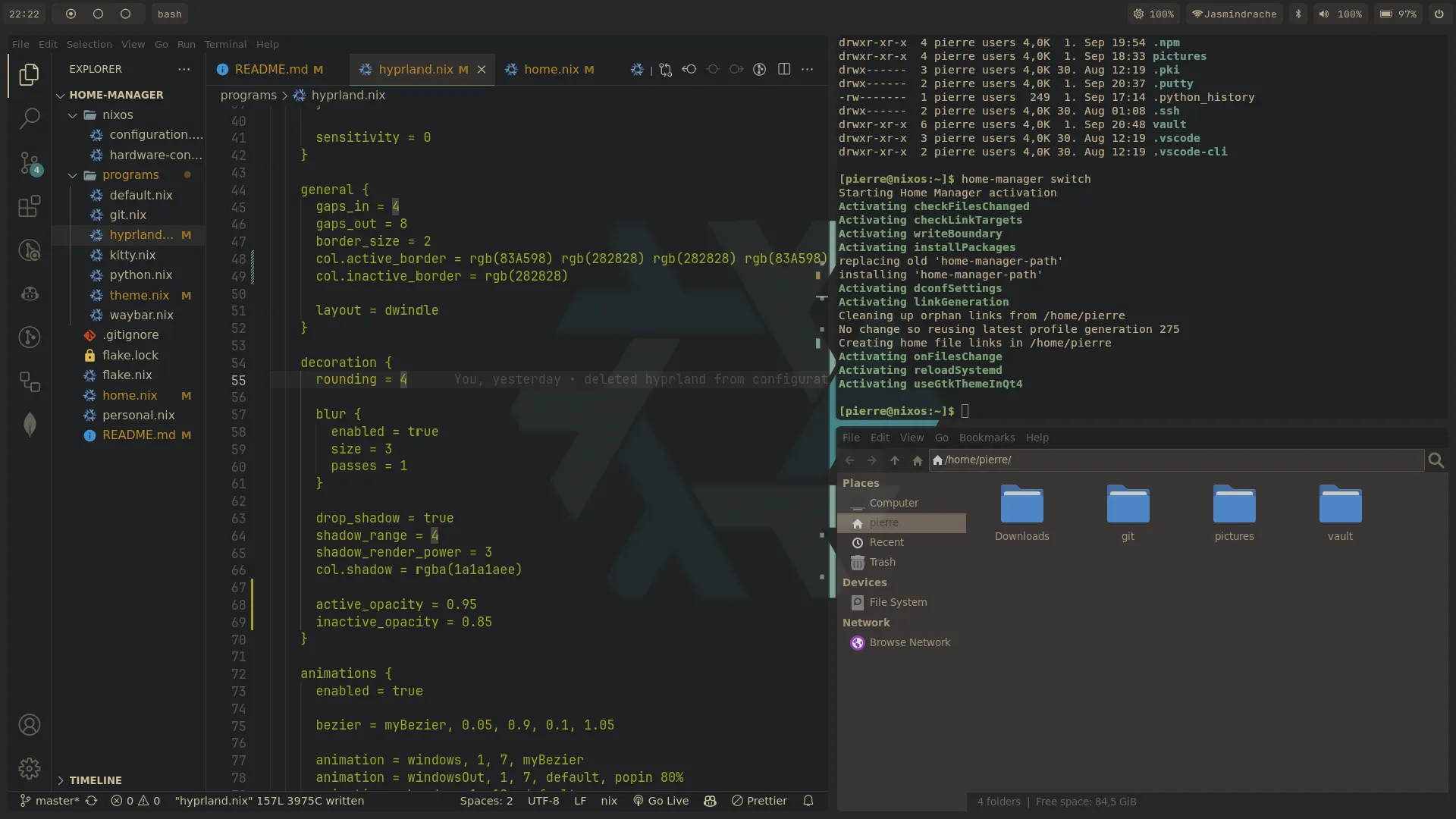Open the Accounts icon above the settings gear

click(x=29, y=725)
